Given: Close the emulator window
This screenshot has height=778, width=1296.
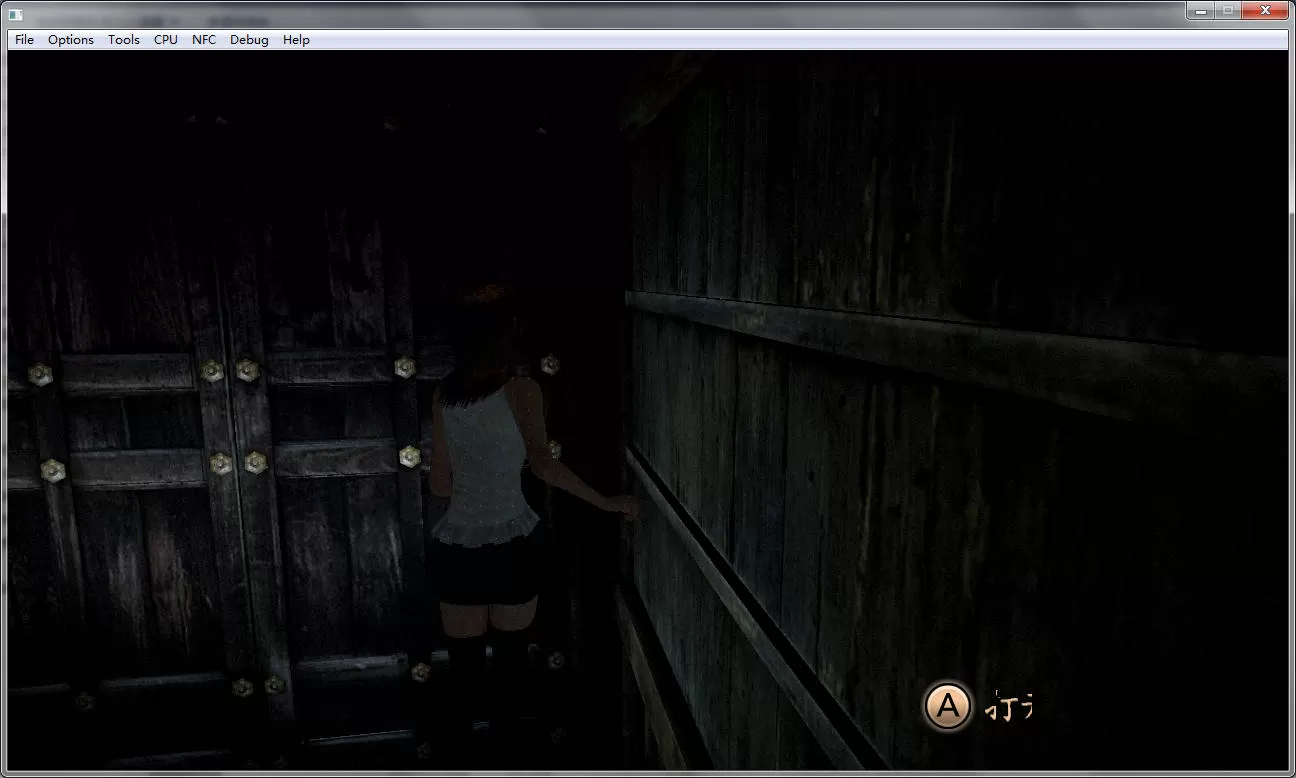Looking at the screenshot, I should click(1266, 10).
